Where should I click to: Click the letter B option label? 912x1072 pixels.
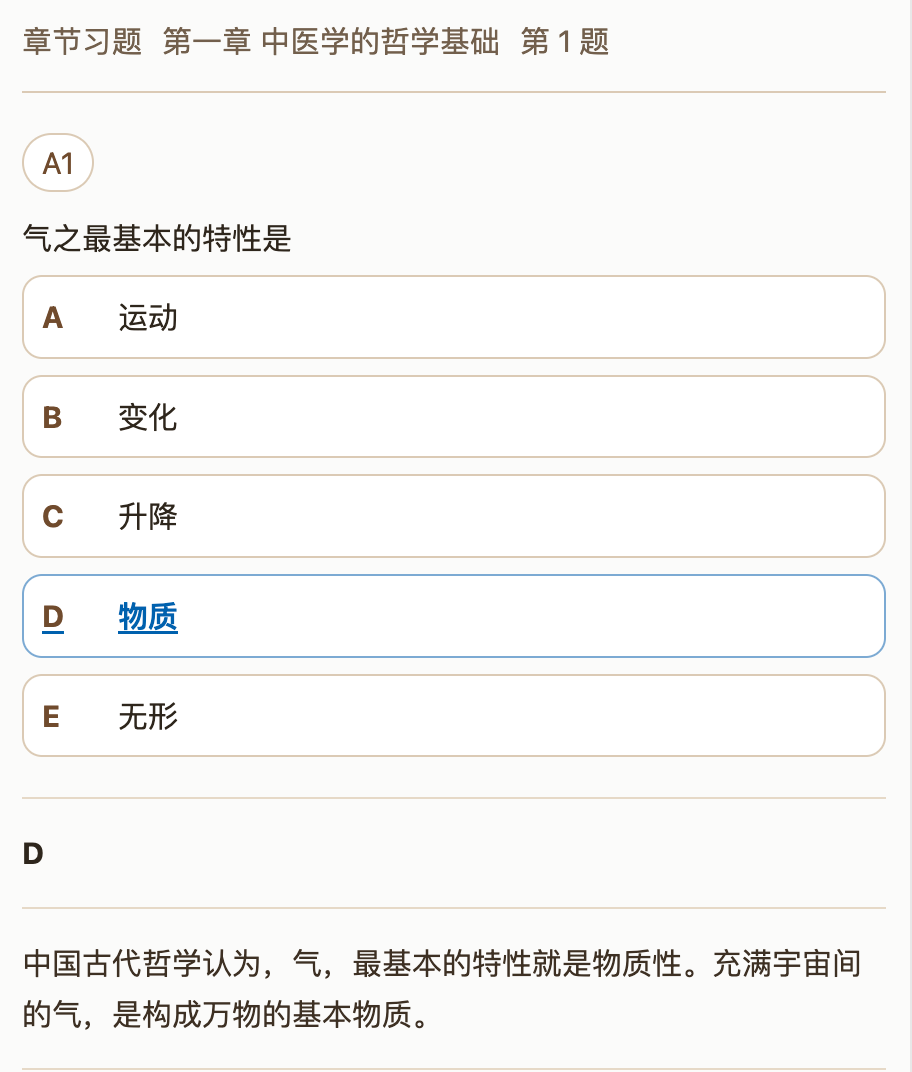click(53, 418)
